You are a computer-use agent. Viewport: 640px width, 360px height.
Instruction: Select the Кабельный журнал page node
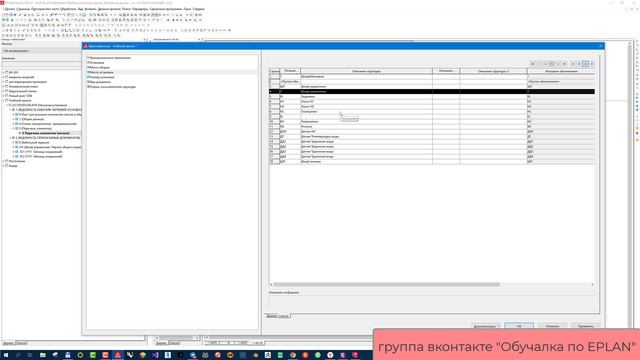[x=34, y=142]
